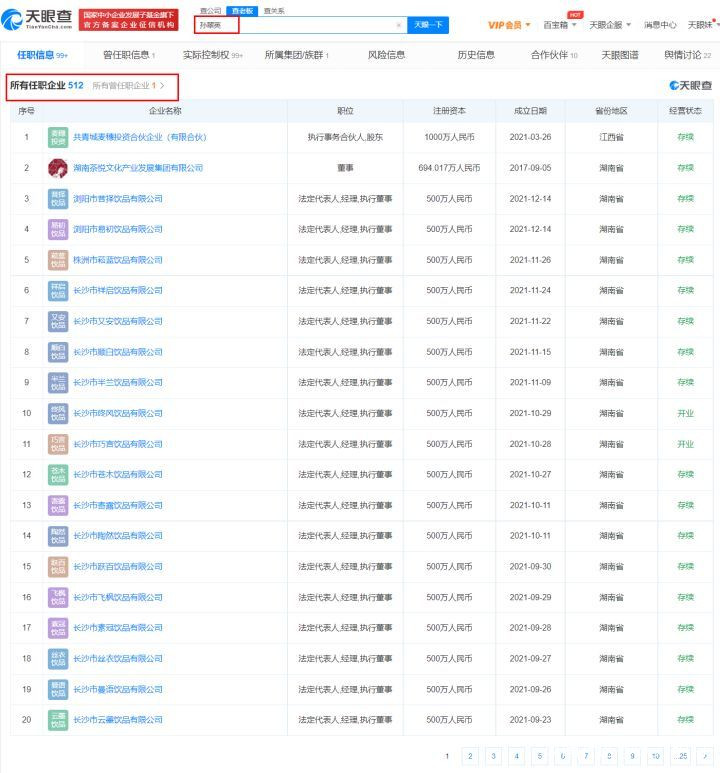Click the 成立日期 column header

(x=530, y=111)
